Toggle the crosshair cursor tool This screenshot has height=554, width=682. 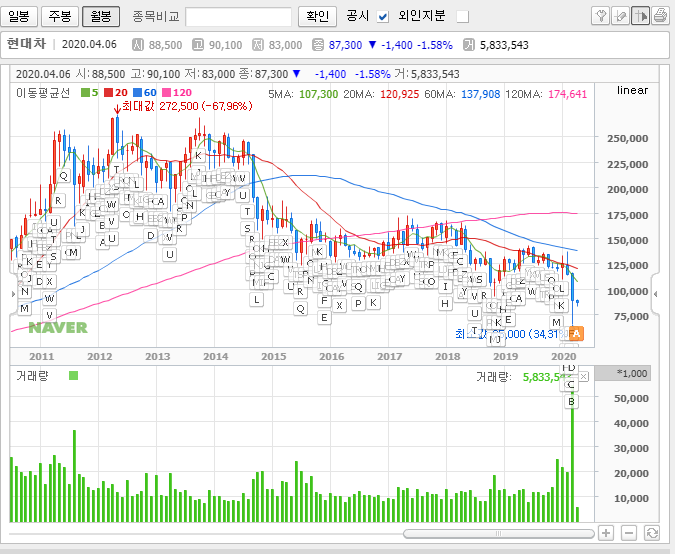point(640,16)
